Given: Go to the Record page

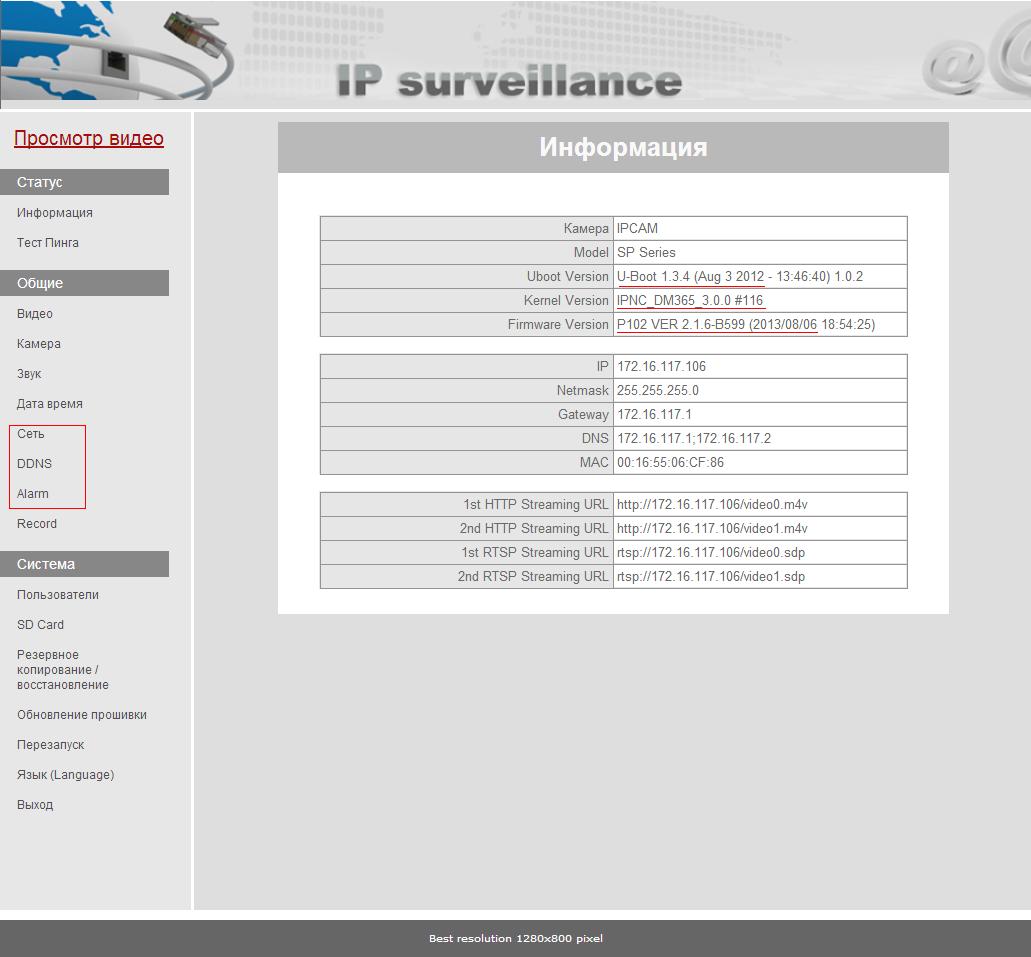Looking at the screenshot, I should point(37,524).
